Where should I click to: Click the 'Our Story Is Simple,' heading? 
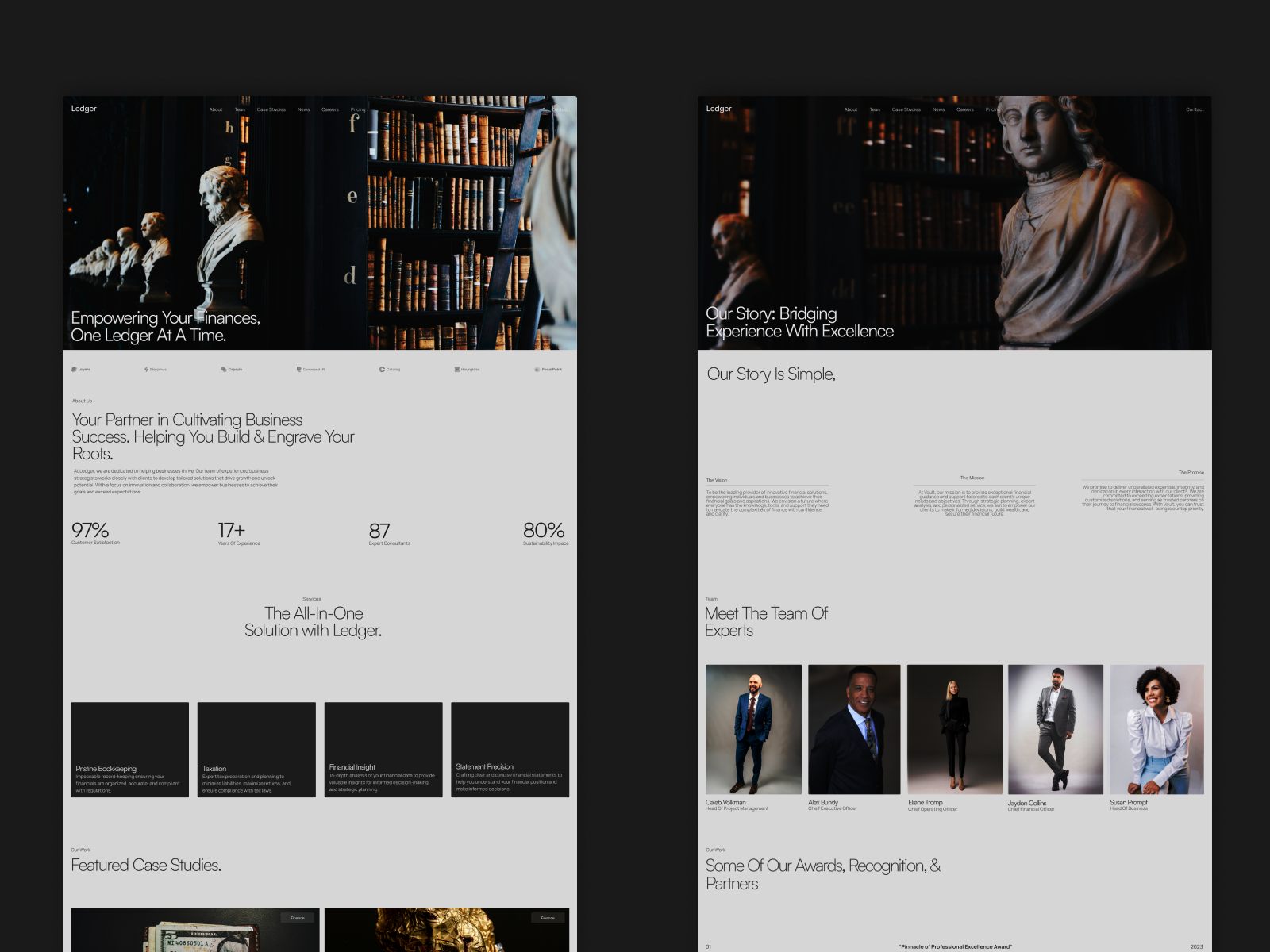tap(771, 374)
